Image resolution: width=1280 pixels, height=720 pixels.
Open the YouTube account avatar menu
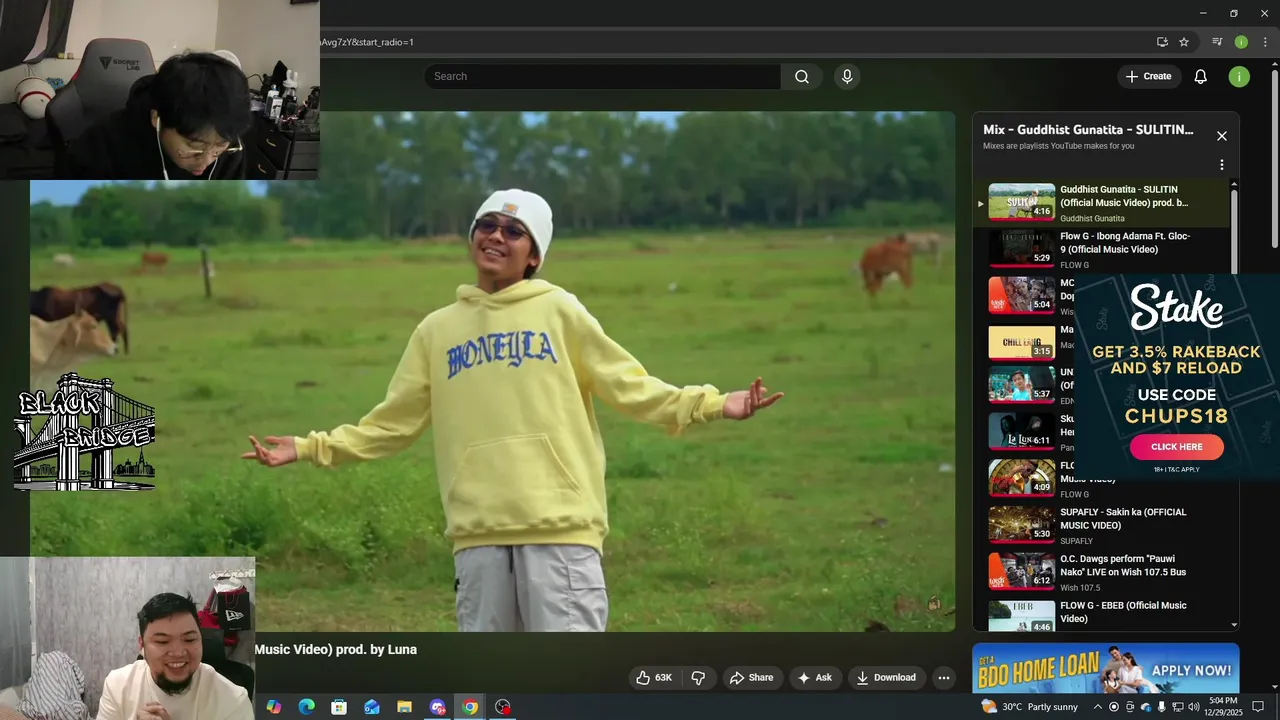pos(1239,77)
